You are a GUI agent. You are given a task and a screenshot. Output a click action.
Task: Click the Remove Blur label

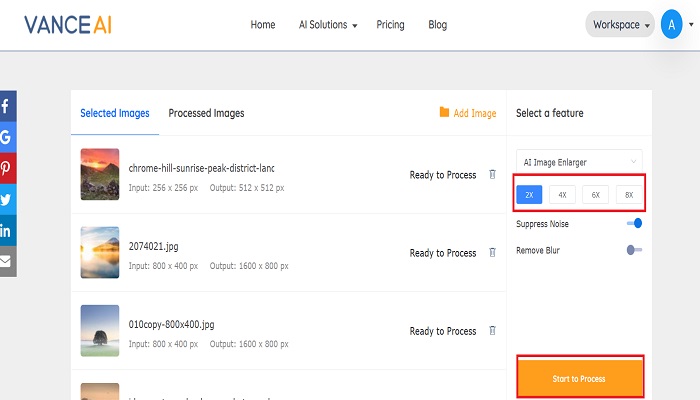[538, 250]
